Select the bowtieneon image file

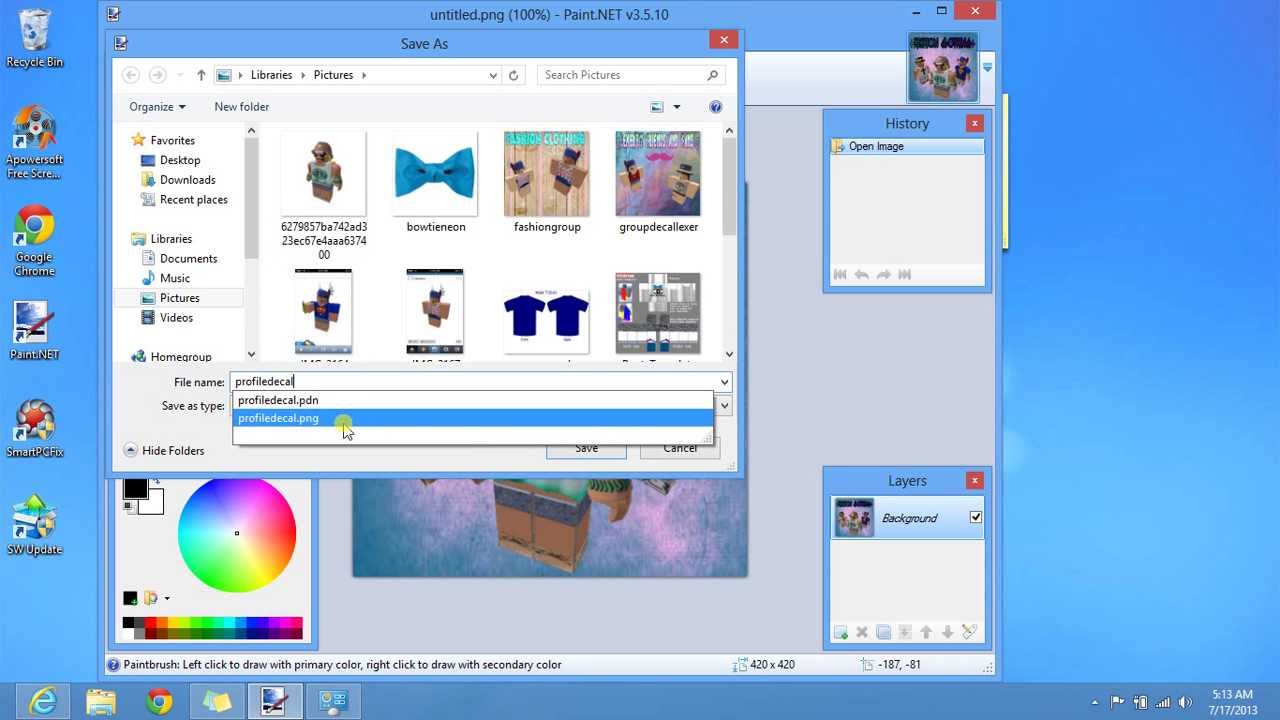435,182
